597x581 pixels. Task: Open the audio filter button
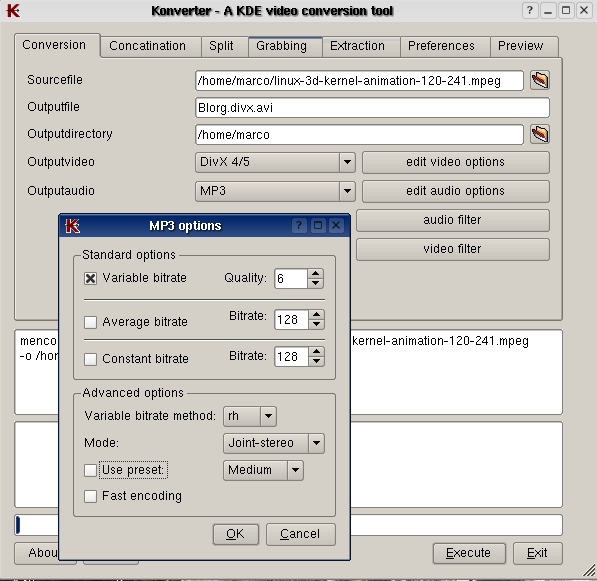(452, 220)
